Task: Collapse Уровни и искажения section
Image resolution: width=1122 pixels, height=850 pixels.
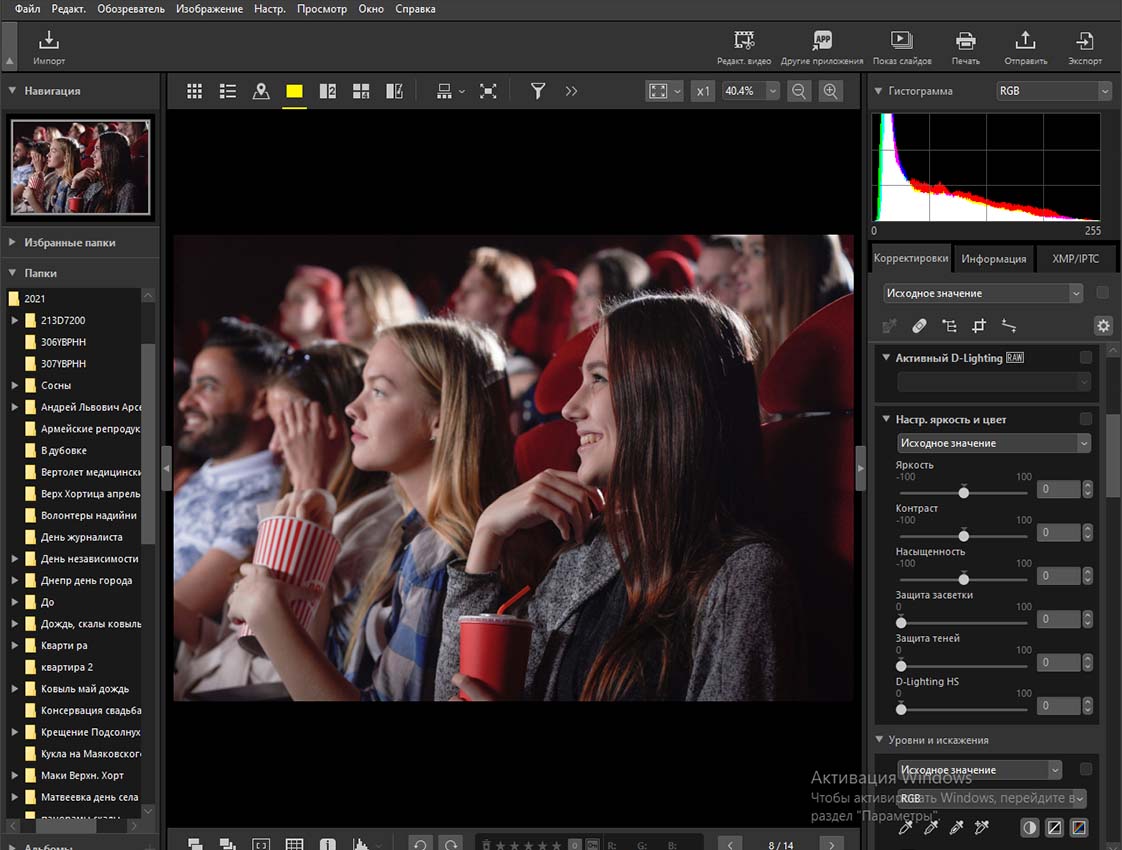Action: (879, 740)
